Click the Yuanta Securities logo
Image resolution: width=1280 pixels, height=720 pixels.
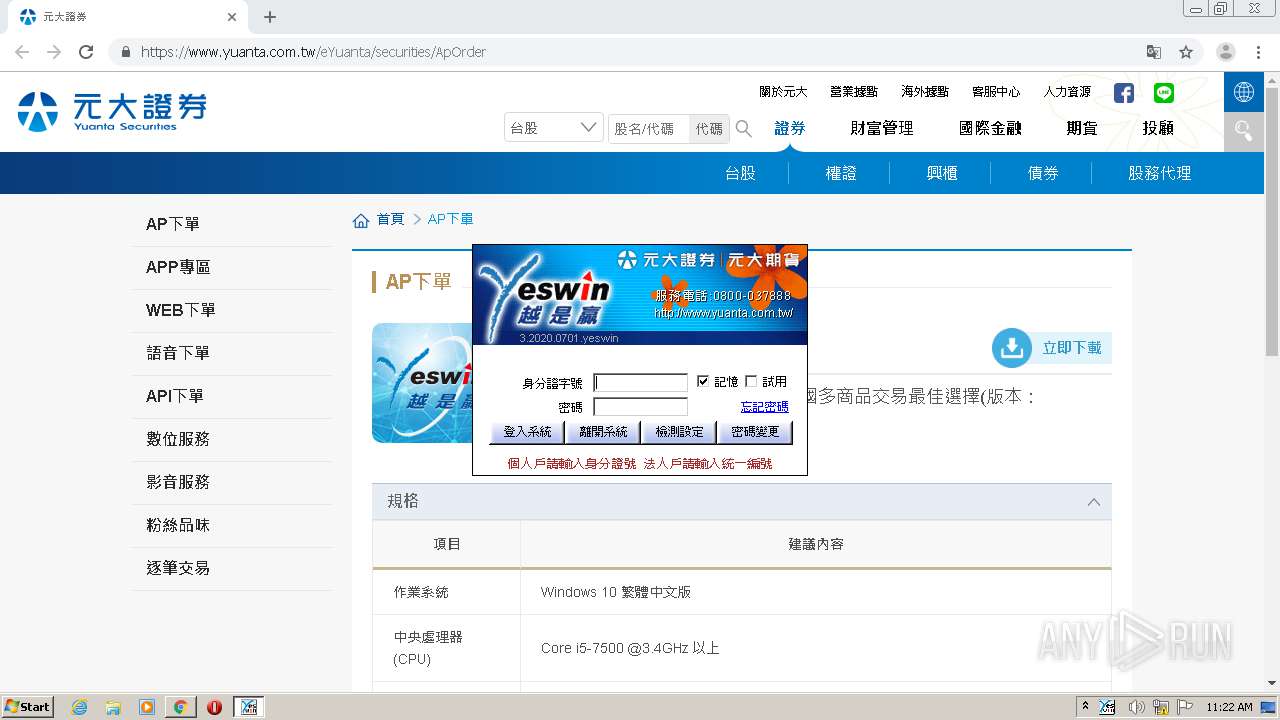[112, 111]
